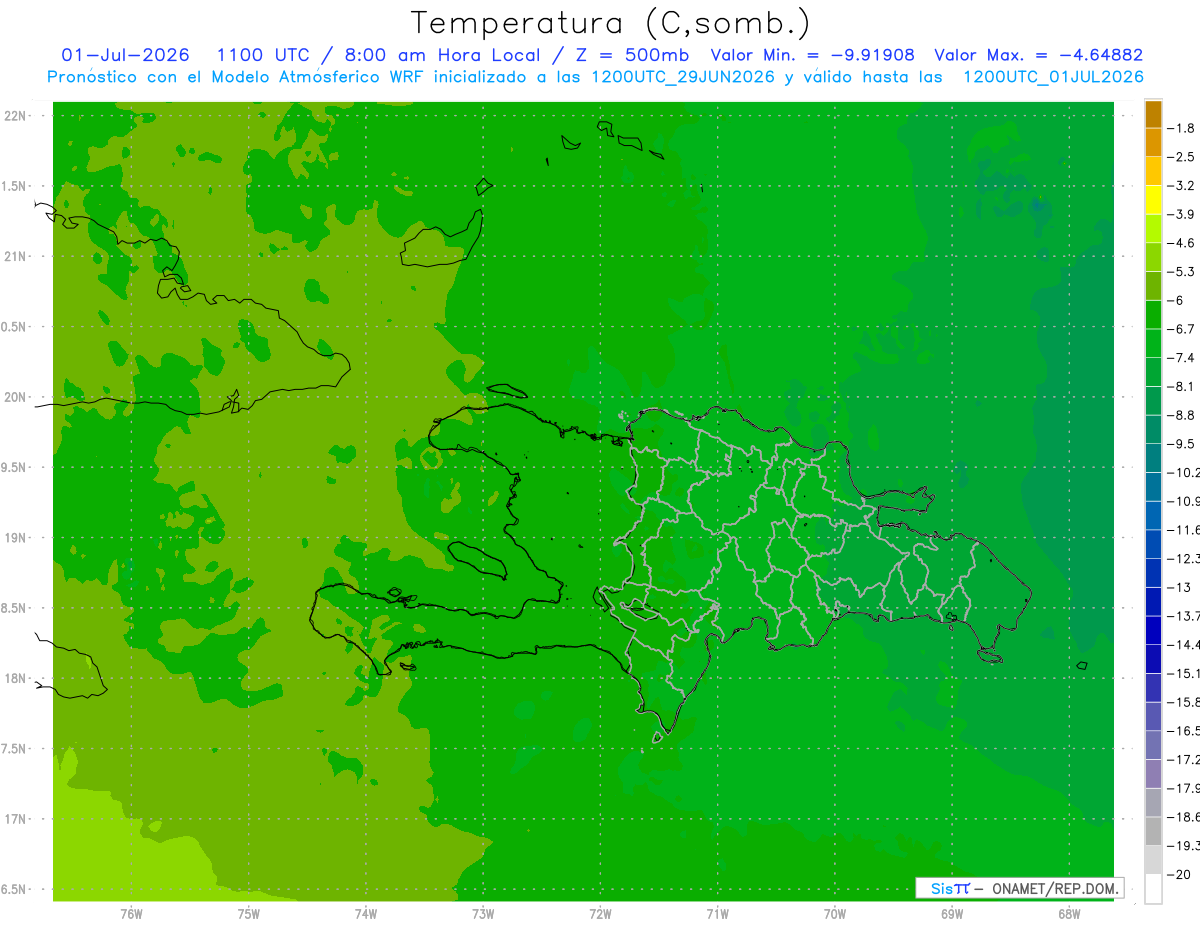Pick the yellow swatch between -3.2 and -3.9
This screenshot has width=1200, height=927.
(1153, 200)
